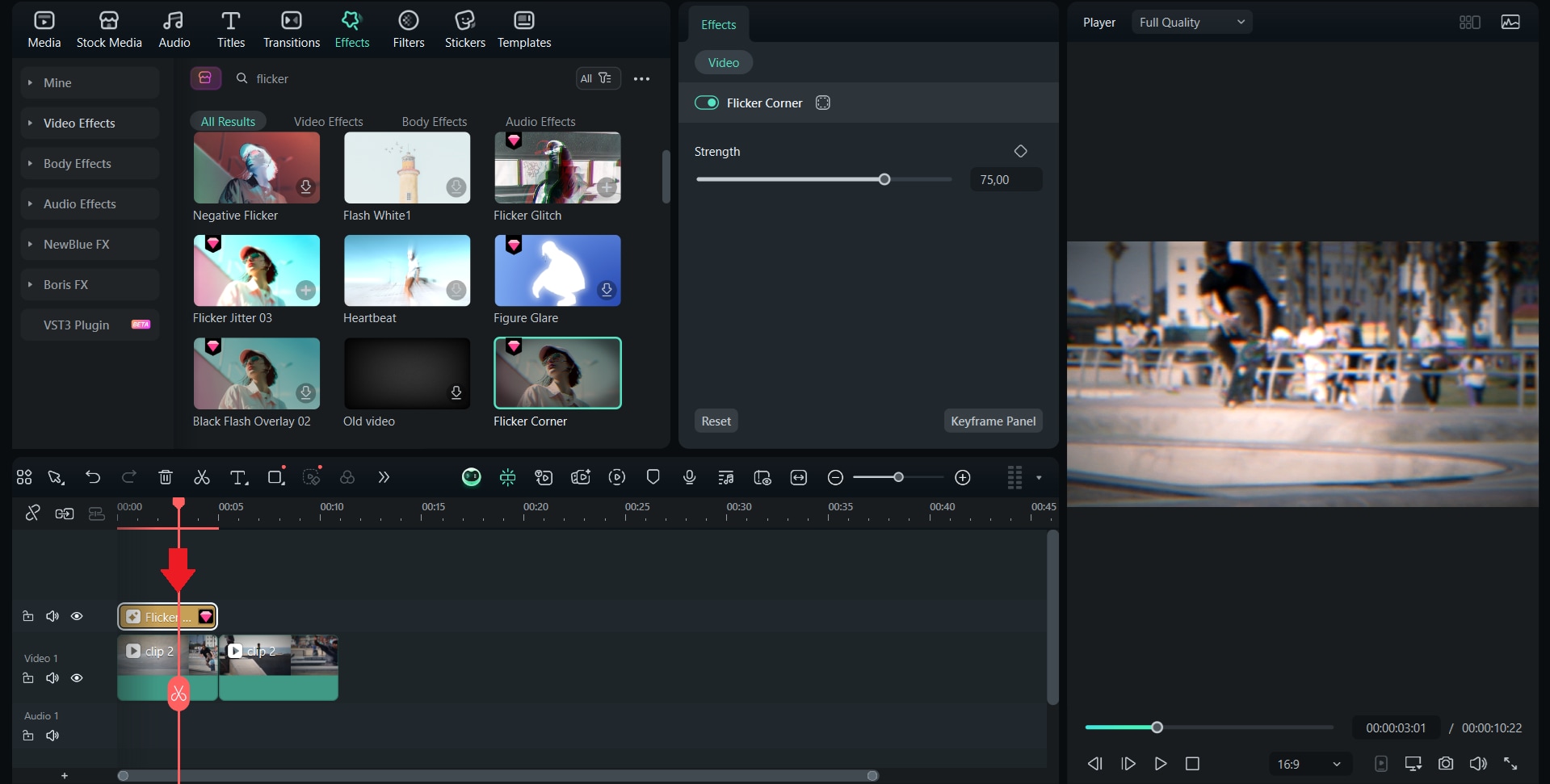The image size is (1550, 784).
Task: Play the preview video
Action: [x=1161, y=764]
